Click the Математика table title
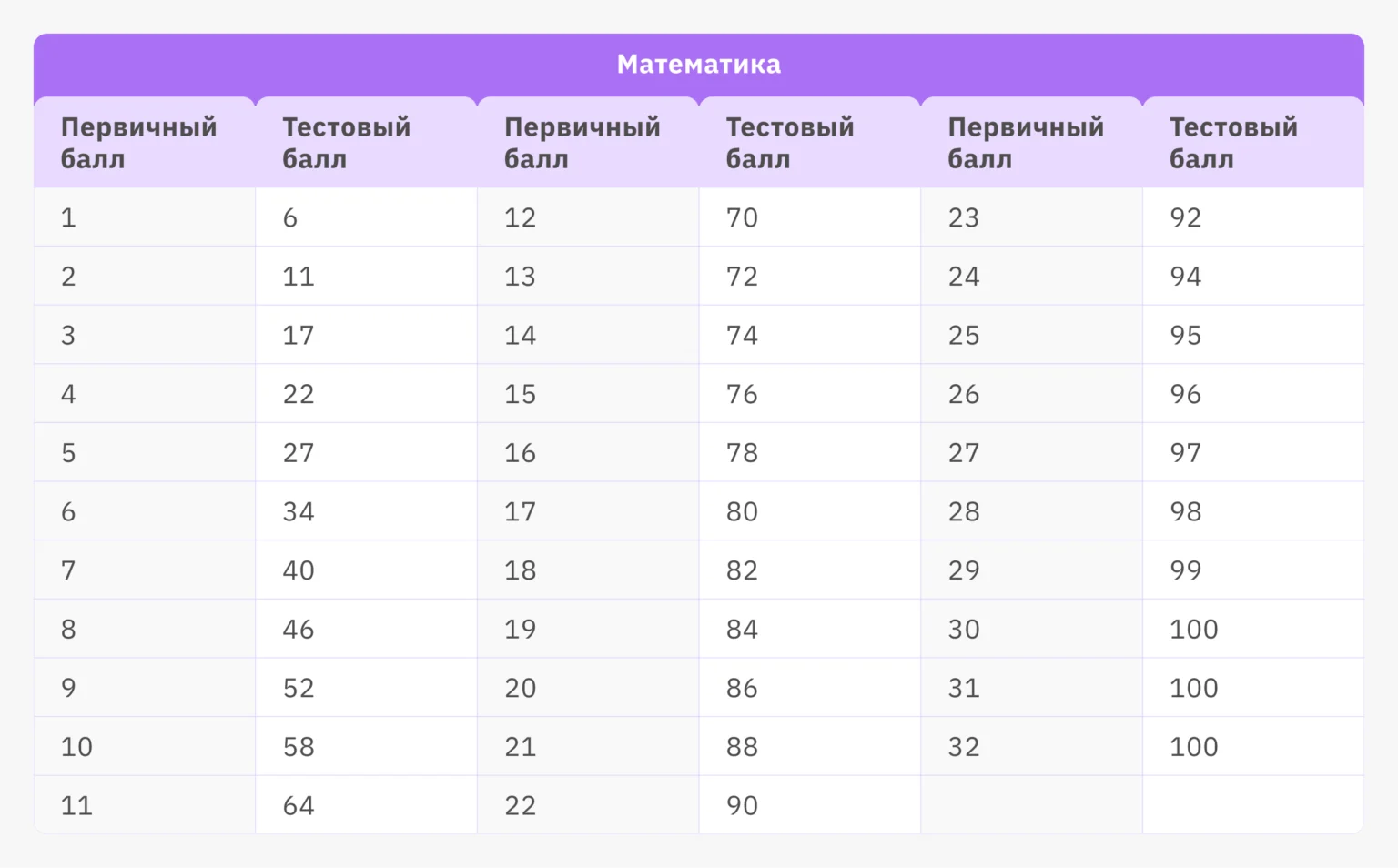Image resolution: width=1398 pixels, height=868 pixels. [699, 65]
